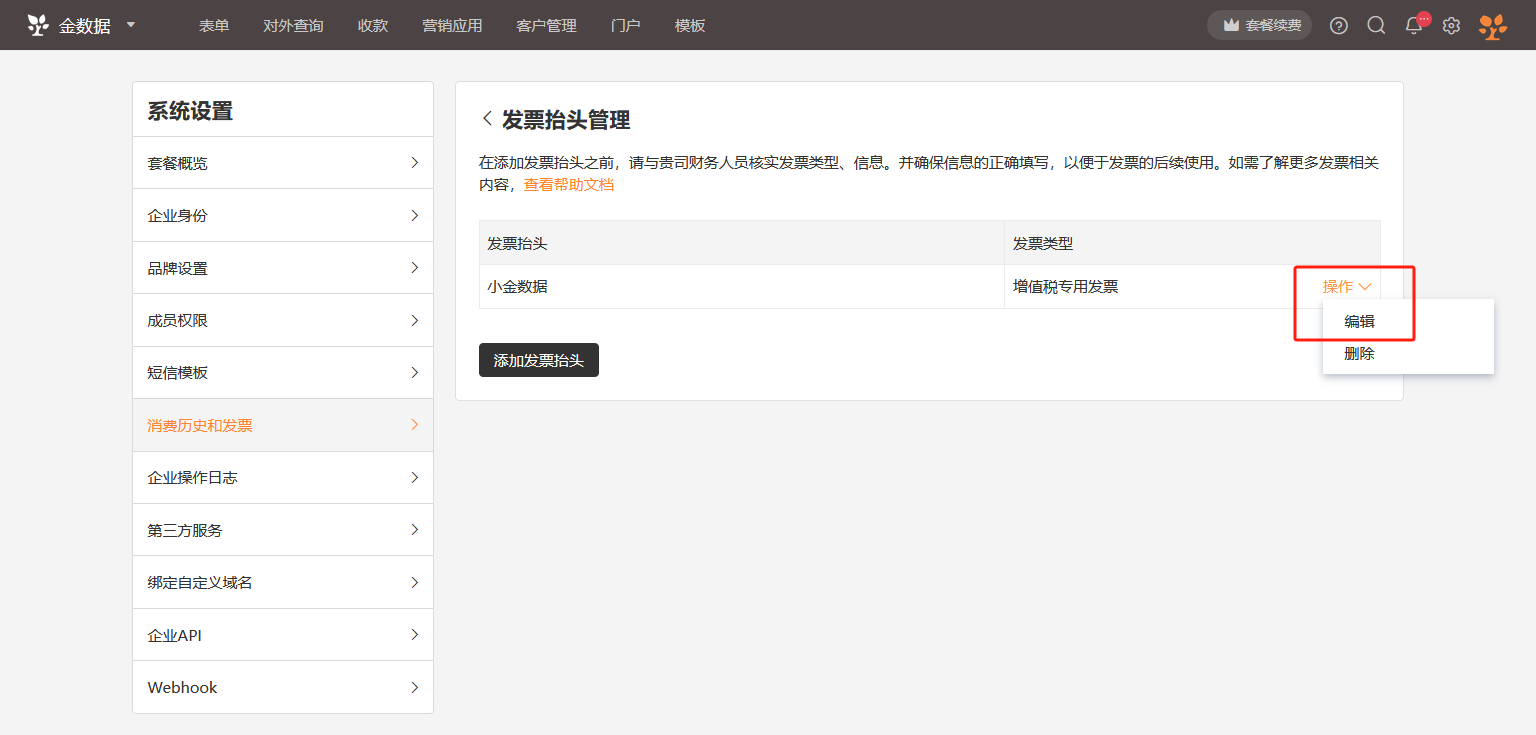Open the 表单 menu
The height and width of the screenshot is (735, 1536).
click(x=214, y=25)
